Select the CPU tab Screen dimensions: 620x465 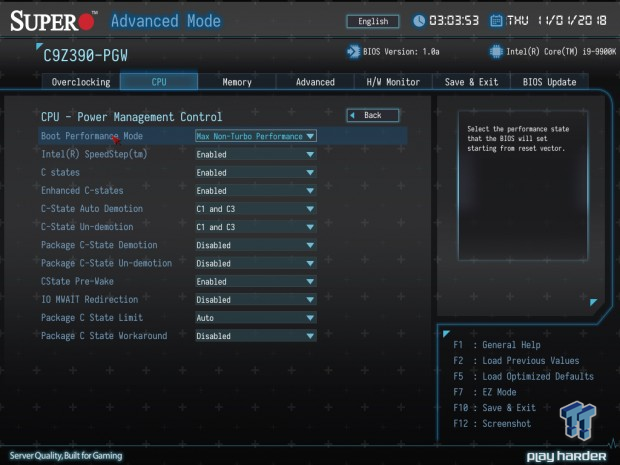click(159, 82)
